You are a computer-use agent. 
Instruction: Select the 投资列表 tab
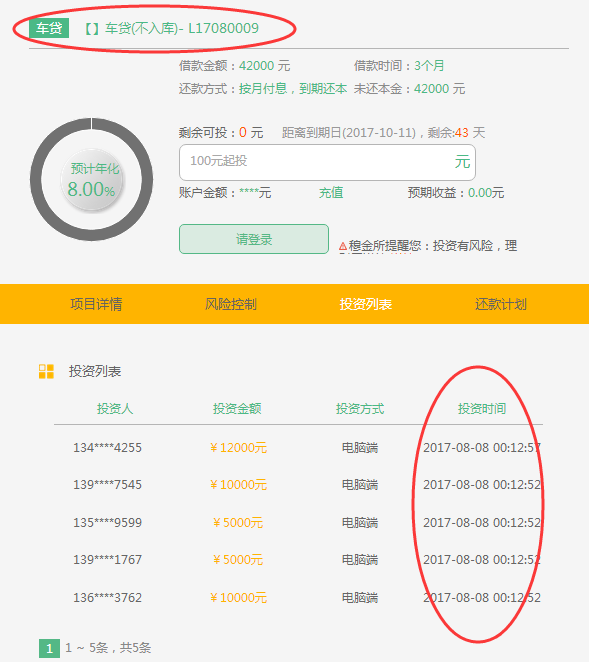[366, 304]
